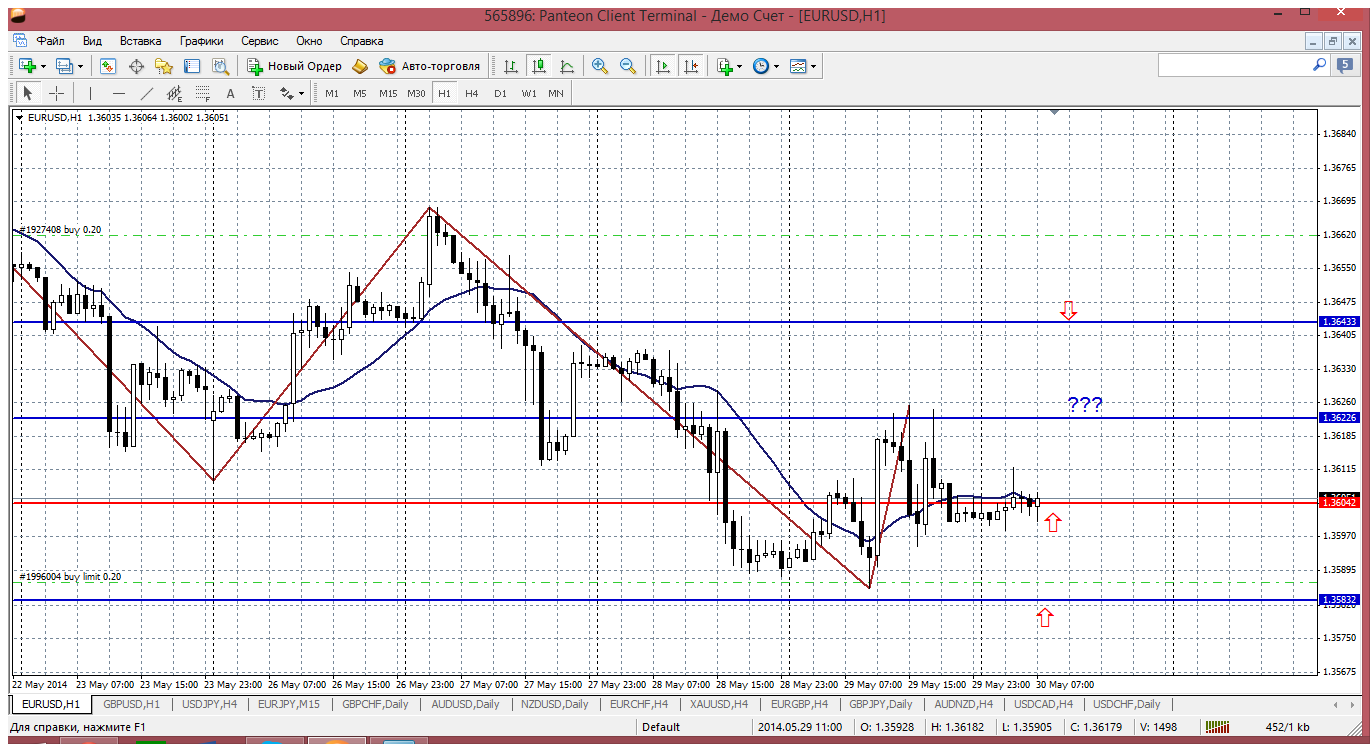The image size is (1370, 744).
Task: Enable Авто-торговля button
Action: [429, 66]
